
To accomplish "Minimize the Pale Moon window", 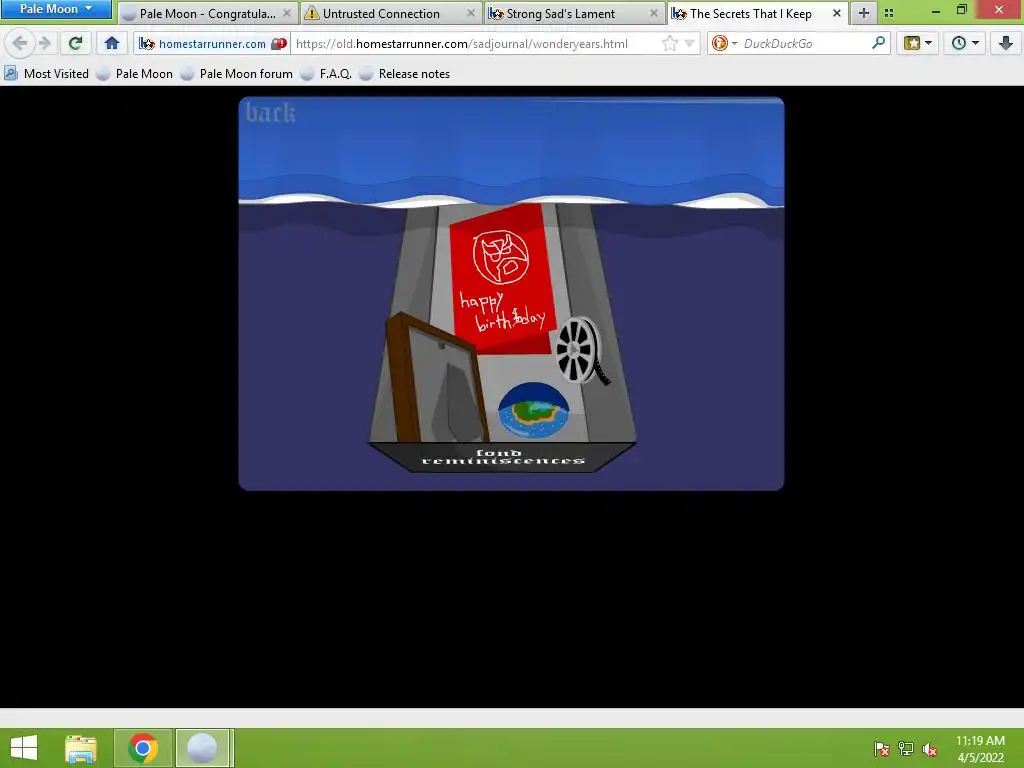I will coord(936,10).
